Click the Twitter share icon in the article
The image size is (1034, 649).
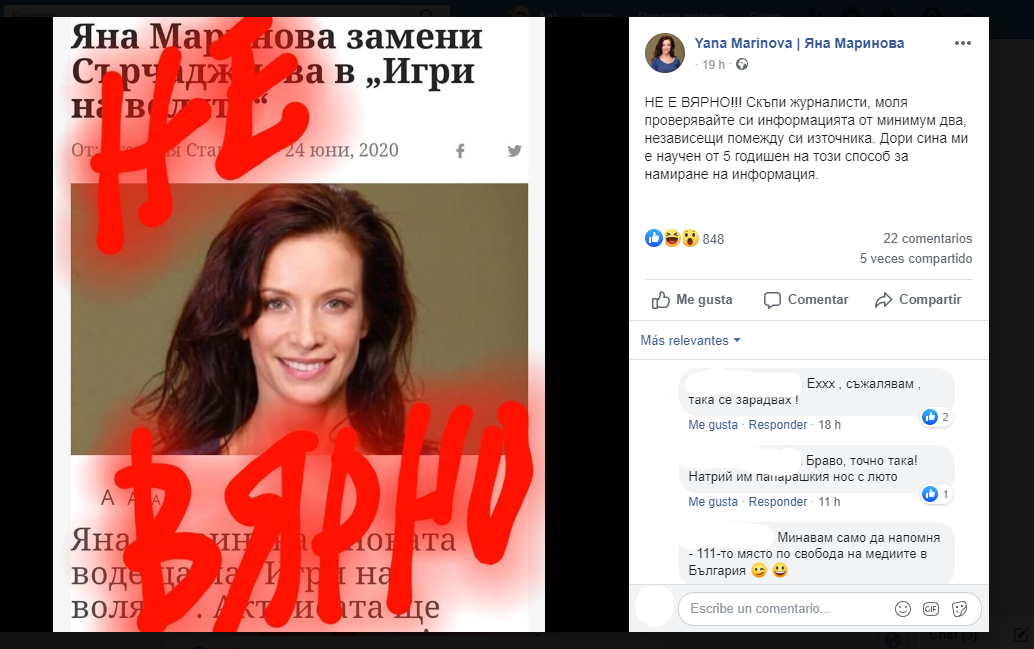point(514,151)
